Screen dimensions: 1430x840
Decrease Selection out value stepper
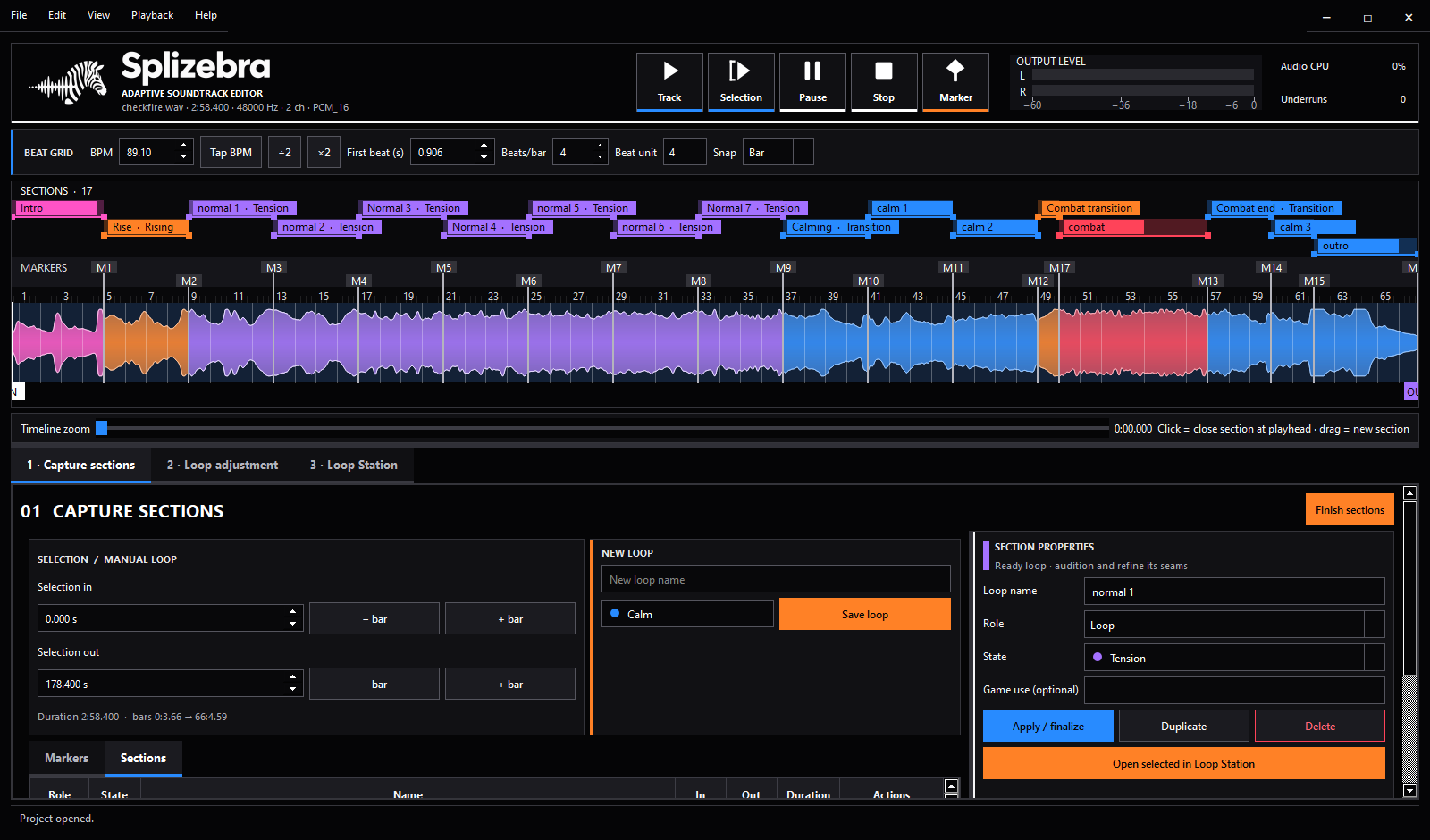point(292,690)
